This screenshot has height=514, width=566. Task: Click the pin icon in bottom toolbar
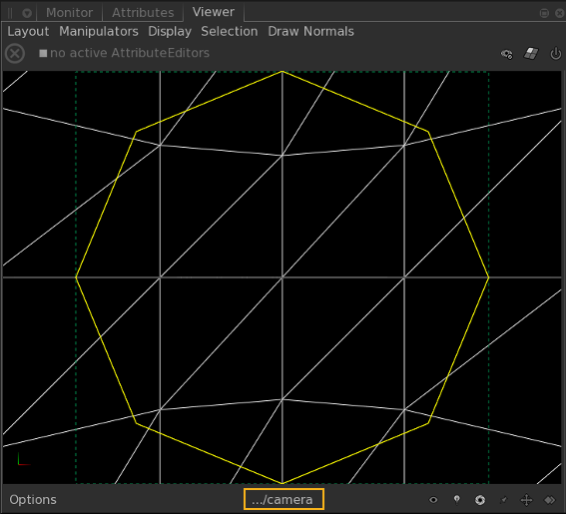click(504, 500)
